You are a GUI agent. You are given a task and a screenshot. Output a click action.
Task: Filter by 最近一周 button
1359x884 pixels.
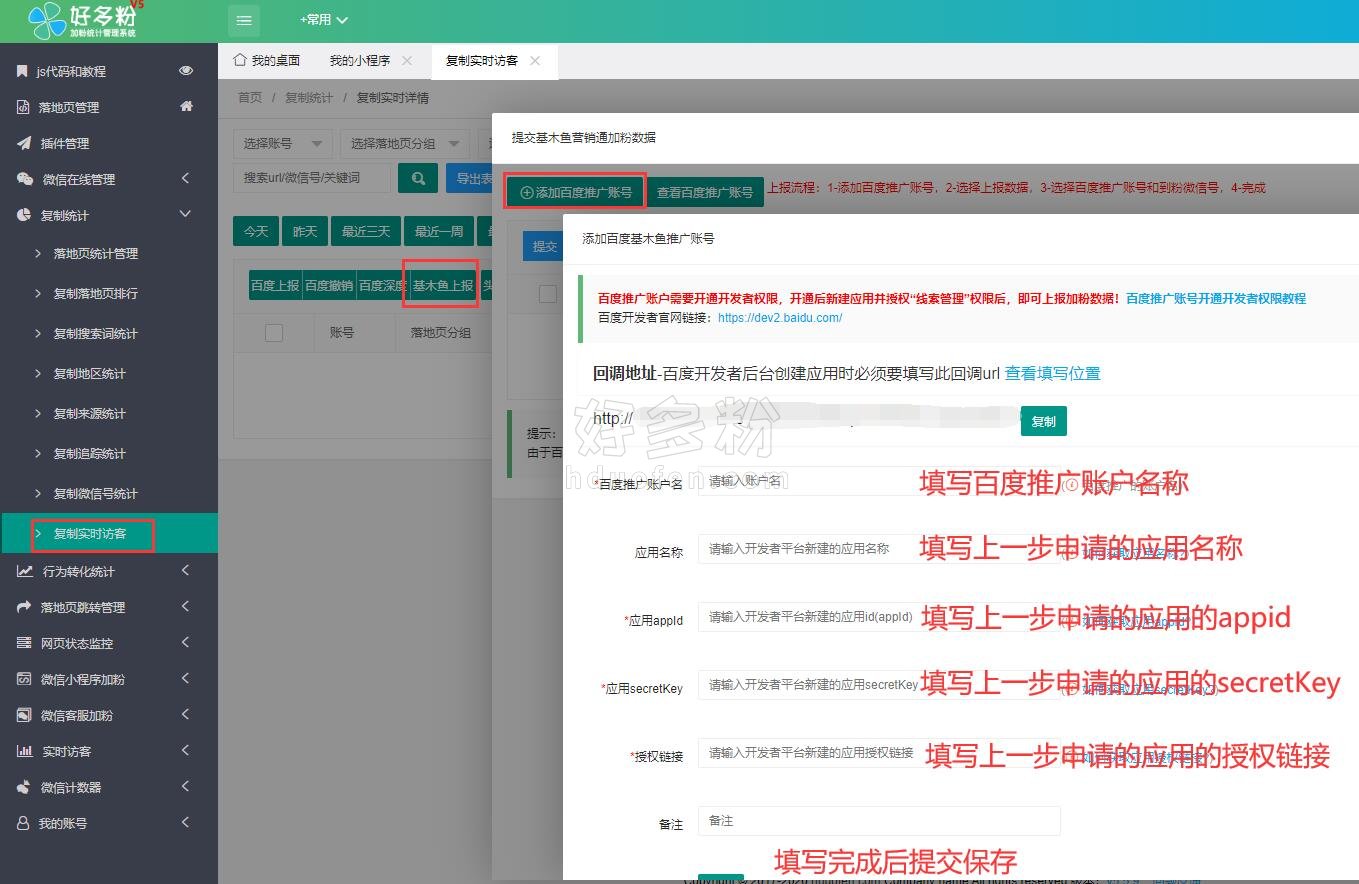(439, 231)
